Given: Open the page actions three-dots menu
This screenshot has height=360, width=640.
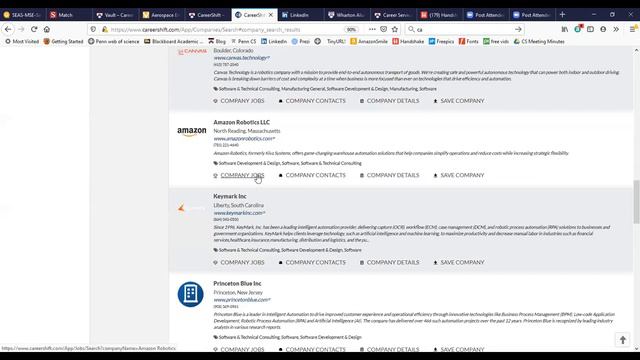Looking at the screenshot, I should [x=372, y=29].
